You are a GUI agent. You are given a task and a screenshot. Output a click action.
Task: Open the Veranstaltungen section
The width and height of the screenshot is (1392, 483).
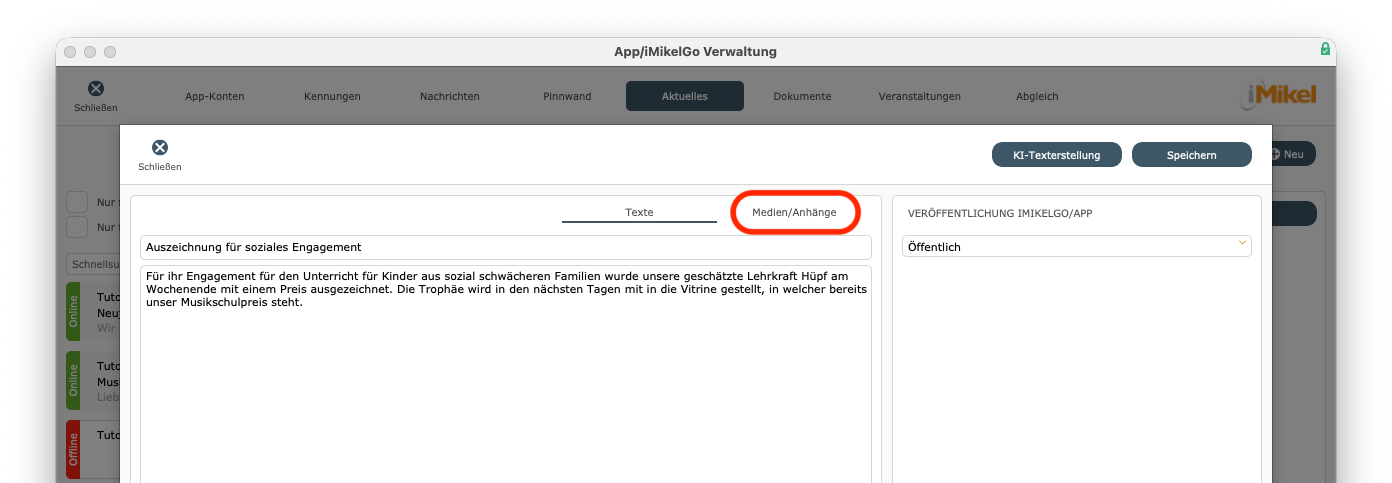pyautogui.click(x=919, y=97)
